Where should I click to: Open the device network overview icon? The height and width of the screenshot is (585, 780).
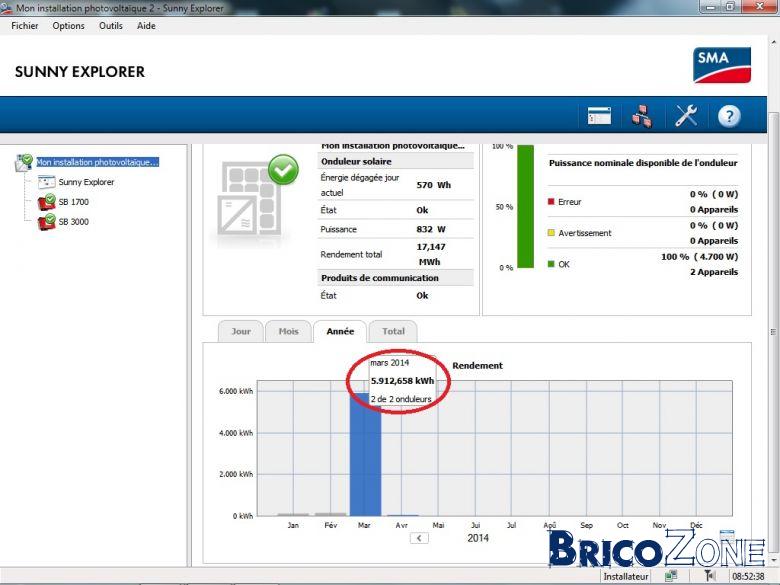tap(642, 116)
